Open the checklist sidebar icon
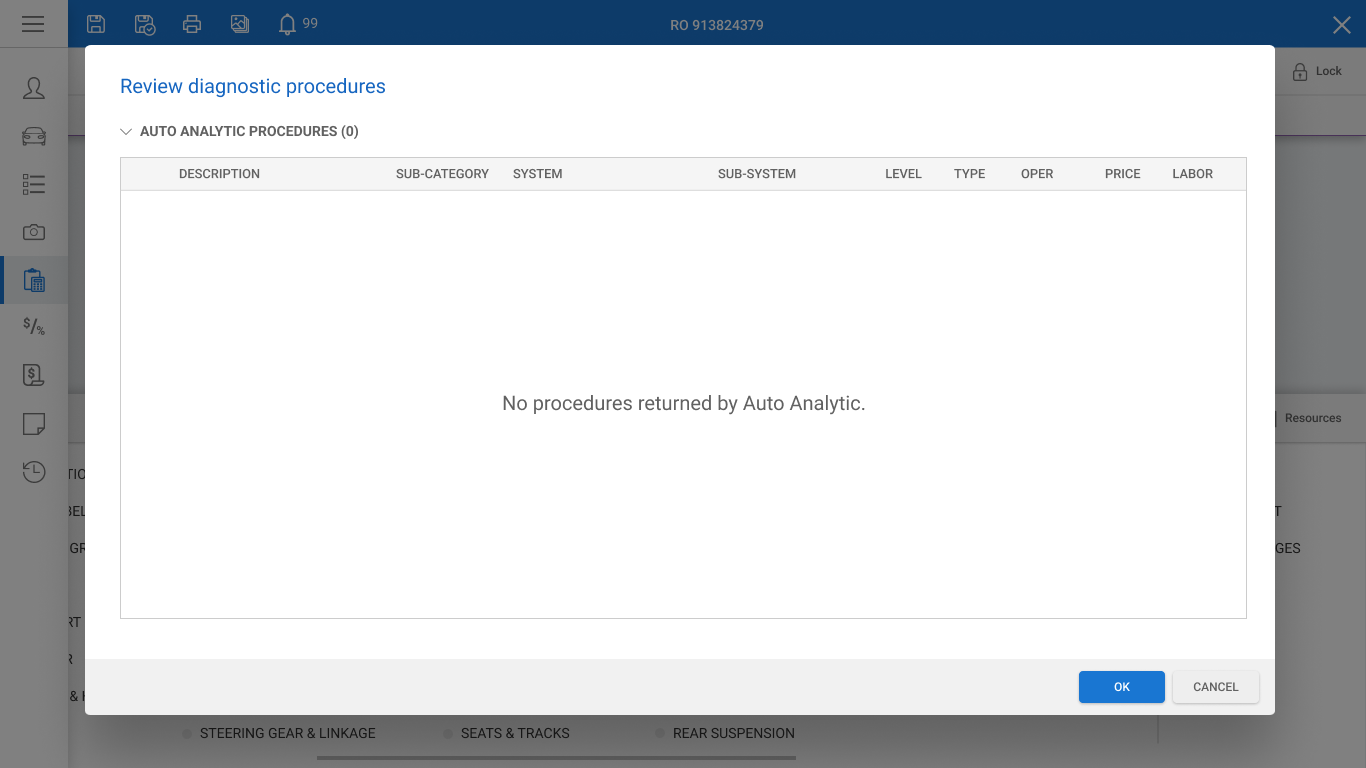 point(34,184)
